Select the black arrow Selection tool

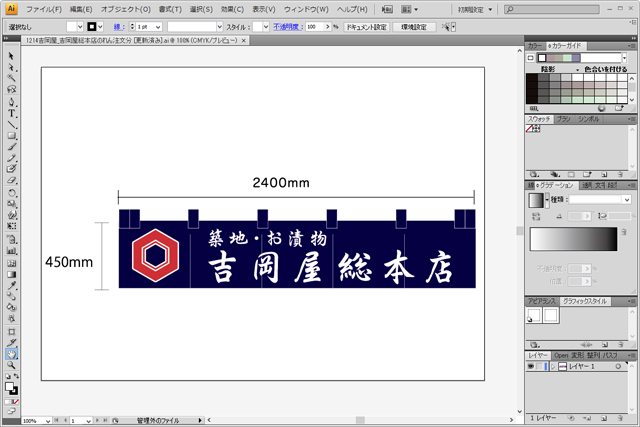click(12, 56)
